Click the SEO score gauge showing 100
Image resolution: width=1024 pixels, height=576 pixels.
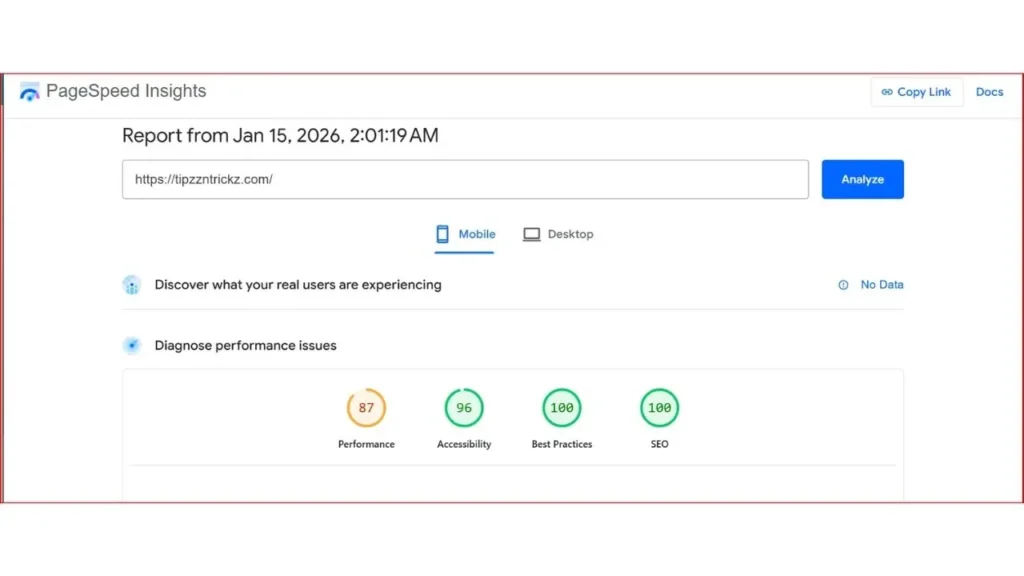pos(658,407)
